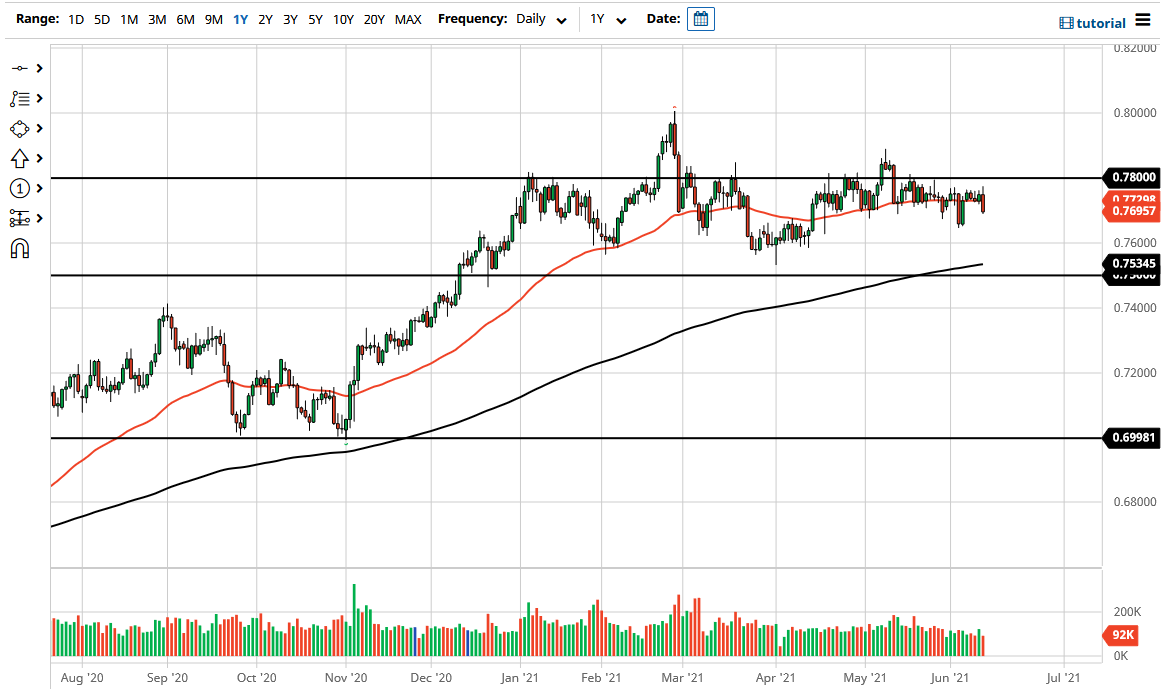Image resolution: width=1167 pixels, height=700 pixels.
Task: Expand the shape tool options arrow
Action: [x=39, y=129]
